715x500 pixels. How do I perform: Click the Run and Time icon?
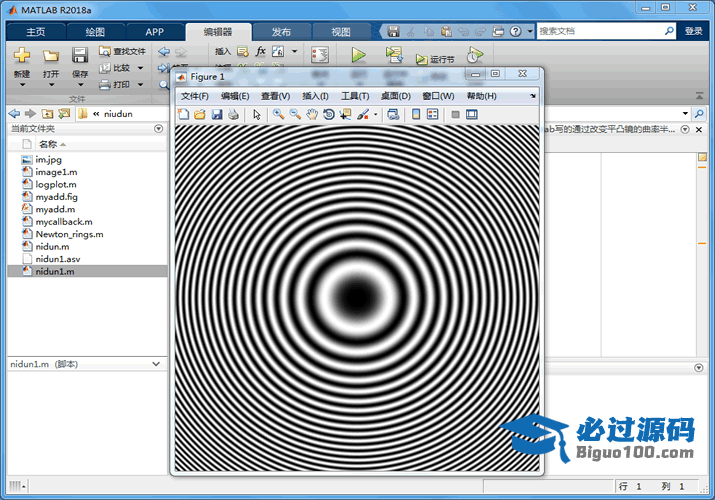point(474,55)
